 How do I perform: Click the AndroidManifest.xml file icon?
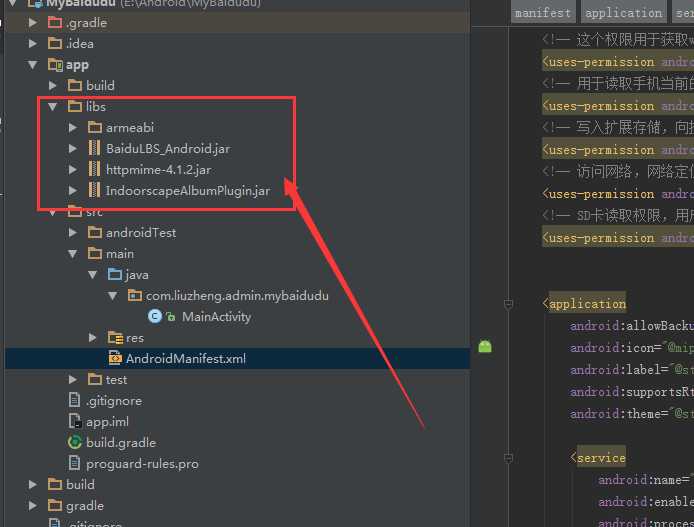click(115, 358)
